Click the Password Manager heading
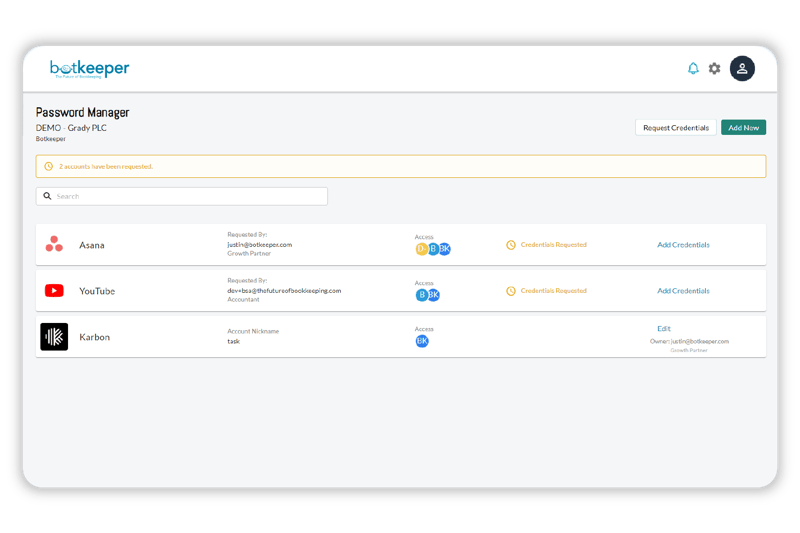Image resolution: width=800 pixels, height=533 pixels. coord(82,112)
